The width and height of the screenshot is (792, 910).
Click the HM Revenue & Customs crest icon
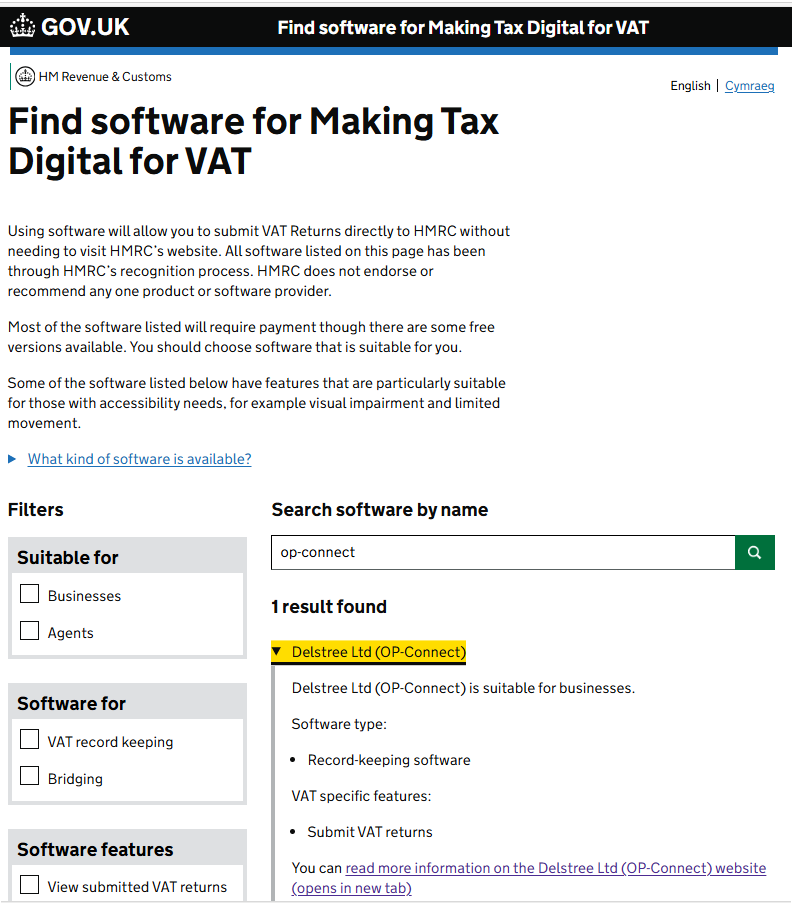tap(25, 77)
